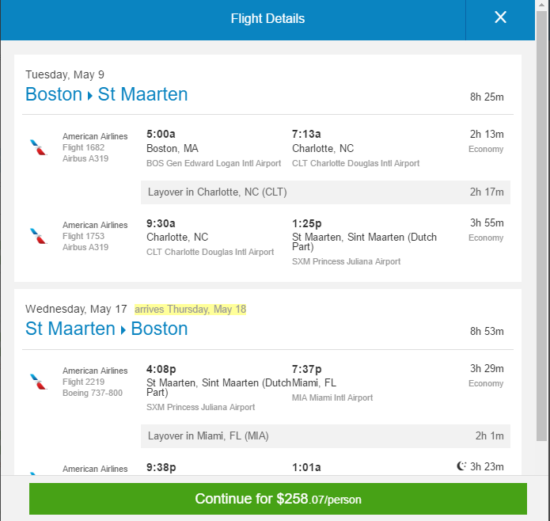Continue for $258.07 per person

278,499
